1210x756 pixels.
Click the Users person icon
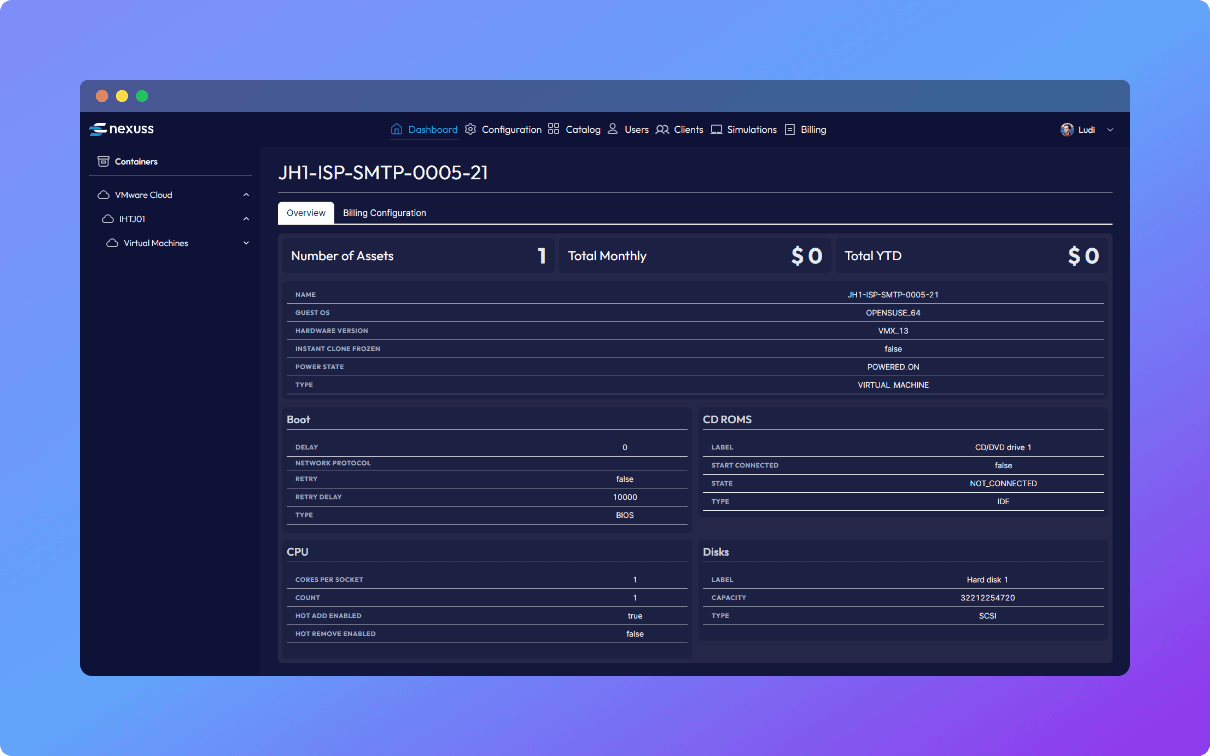pyautogui.click(x=613, y=129)
